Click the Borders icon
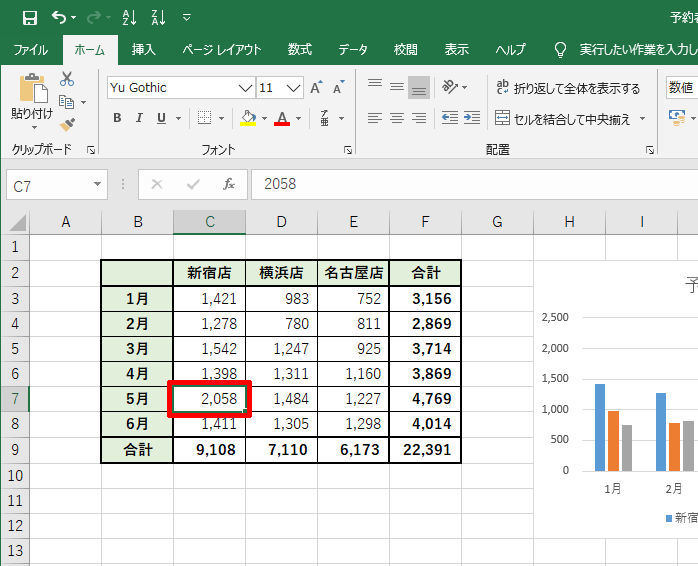This screenshot has width=698, height=566. pyautogui.click(x=204, y=118)
